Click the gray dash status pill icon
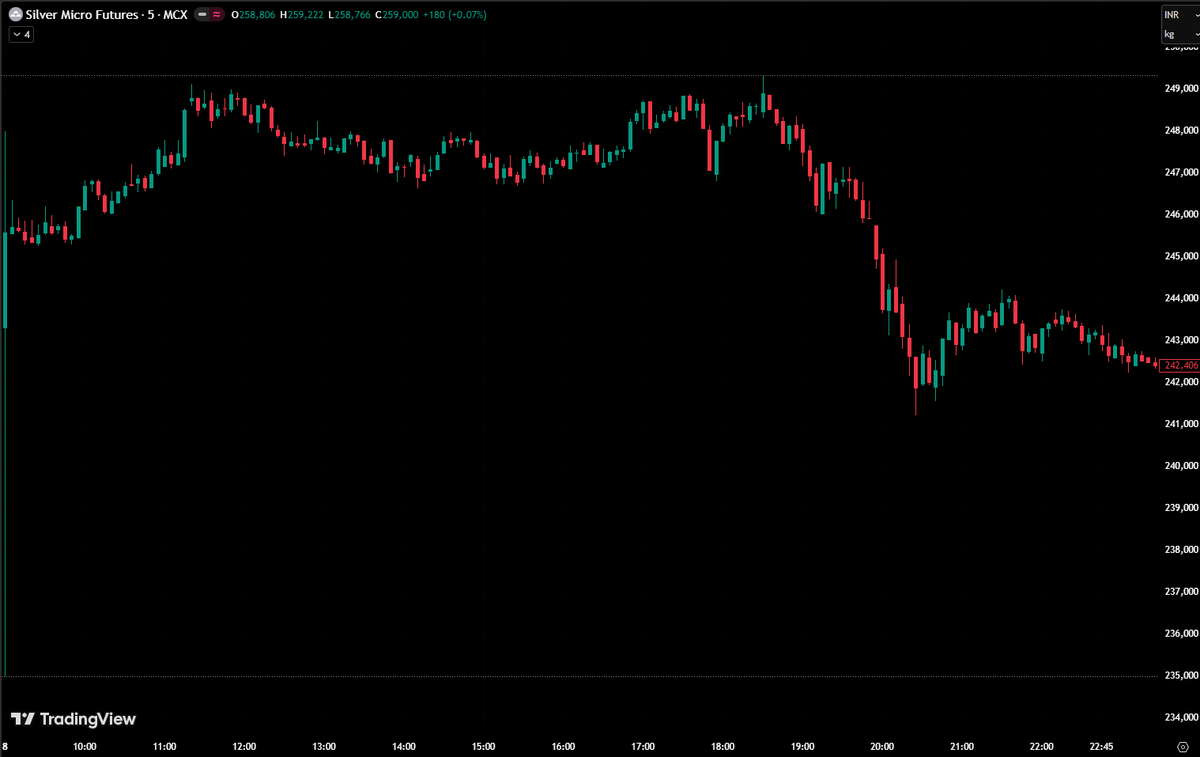1200x757 pixels. pos(203,15)
